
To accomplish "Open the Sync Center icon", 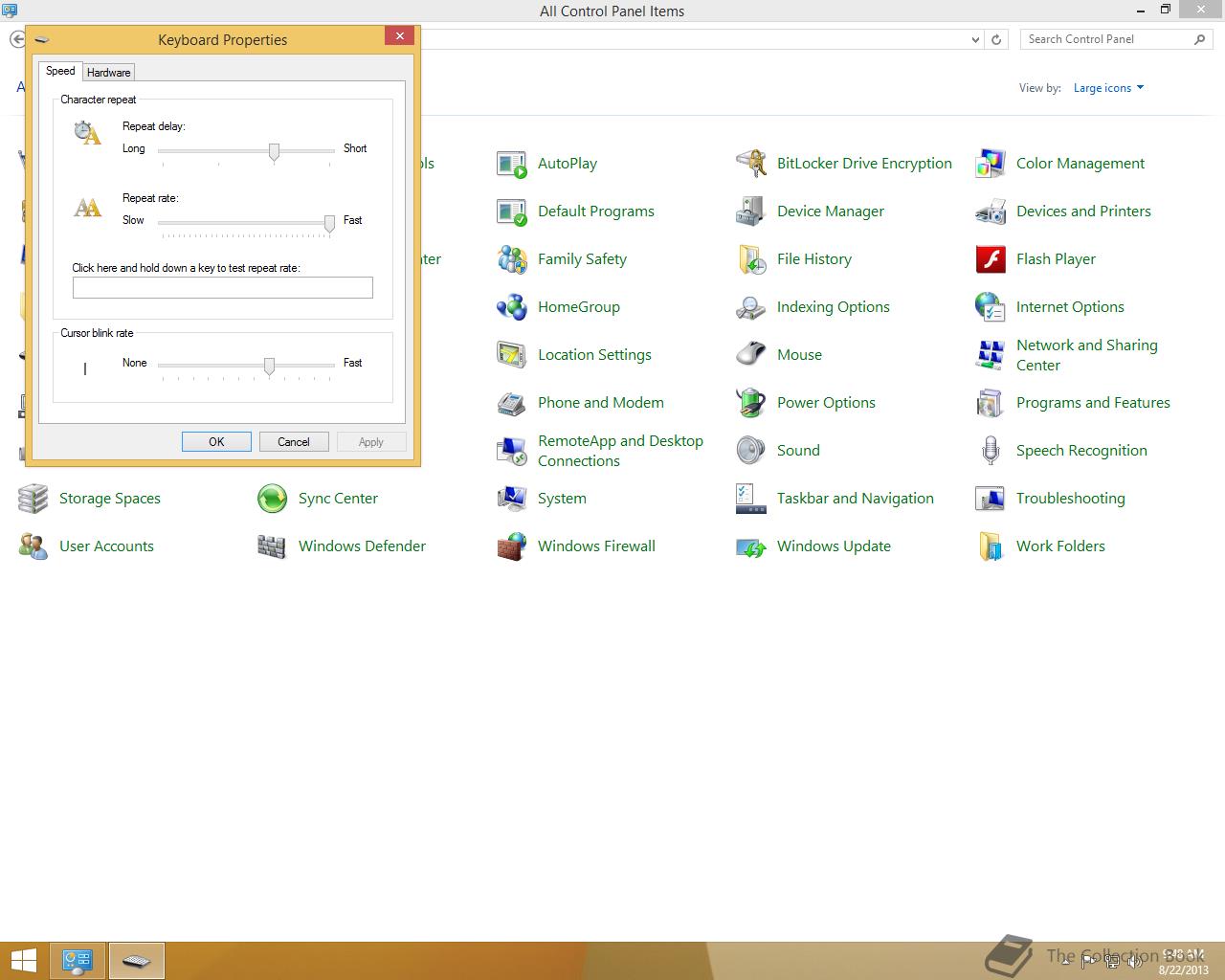I will 273,499.
